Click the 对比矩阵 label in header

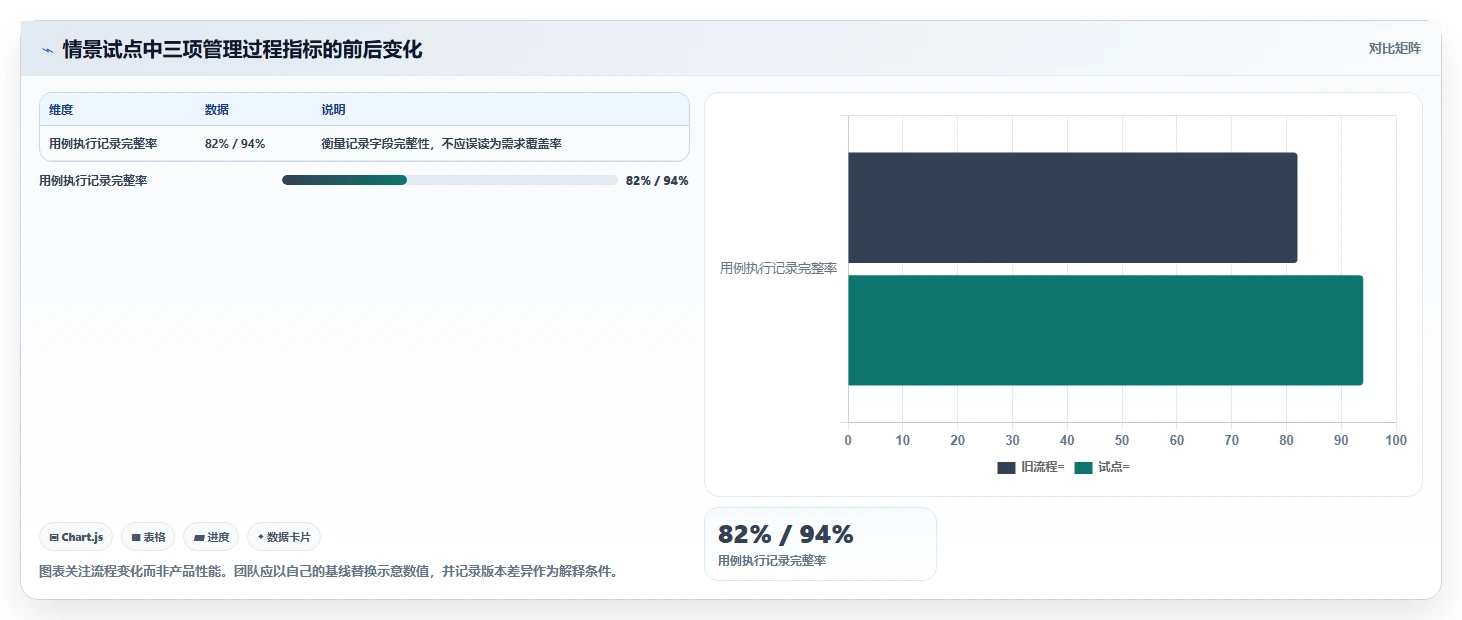(x=1394, y=48)
